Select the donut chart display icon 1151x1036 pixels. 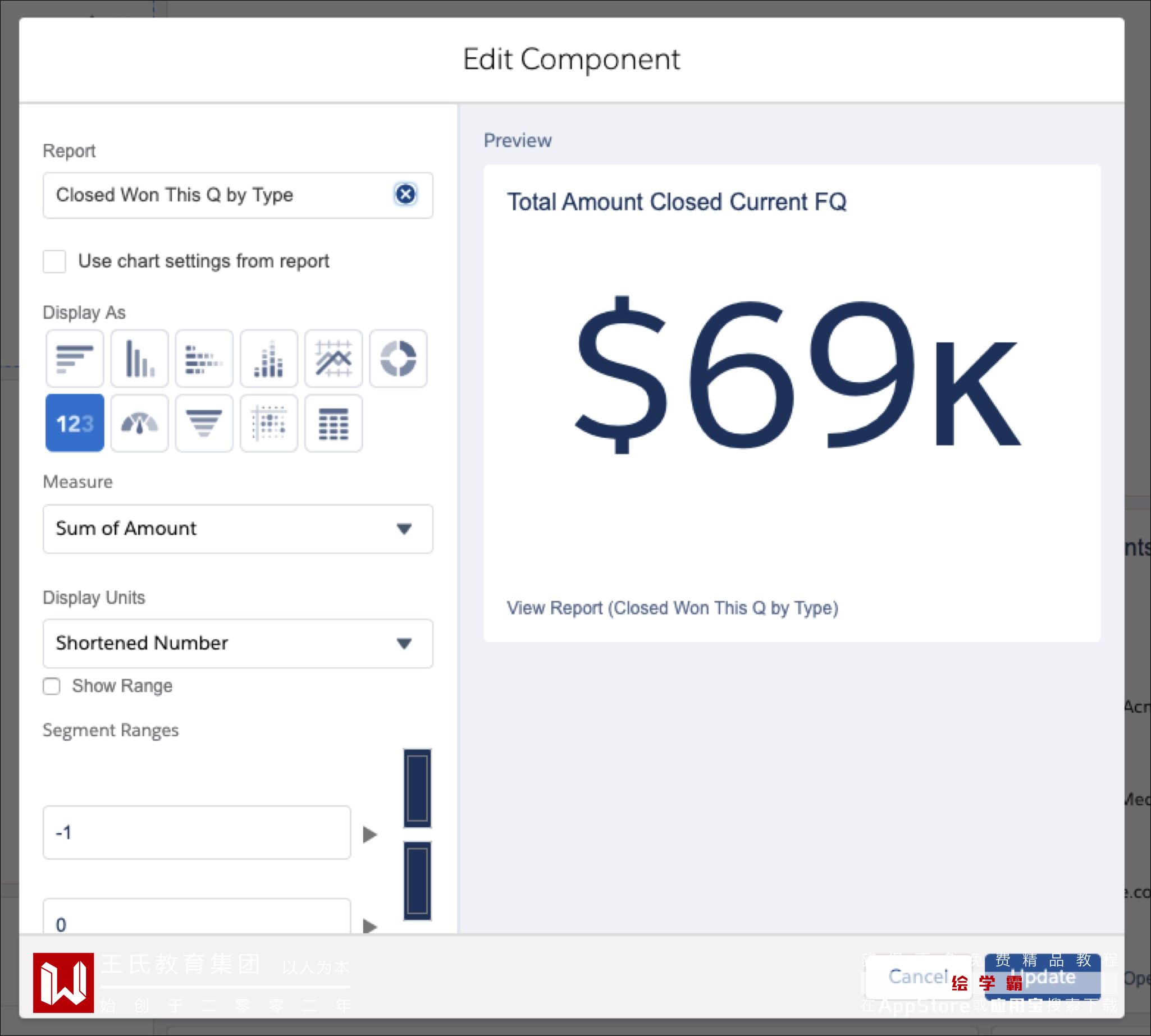[x=398, y=359]
